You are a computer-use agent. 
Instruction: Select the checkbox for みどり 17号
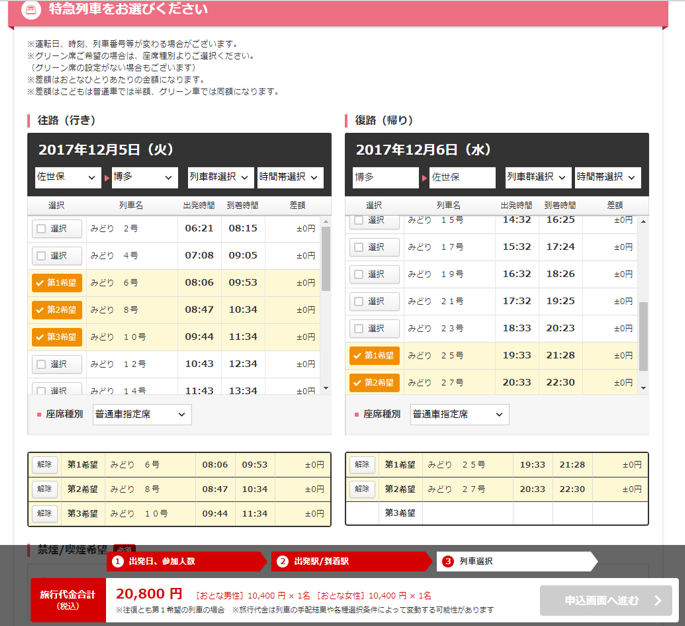coord(374,247)
